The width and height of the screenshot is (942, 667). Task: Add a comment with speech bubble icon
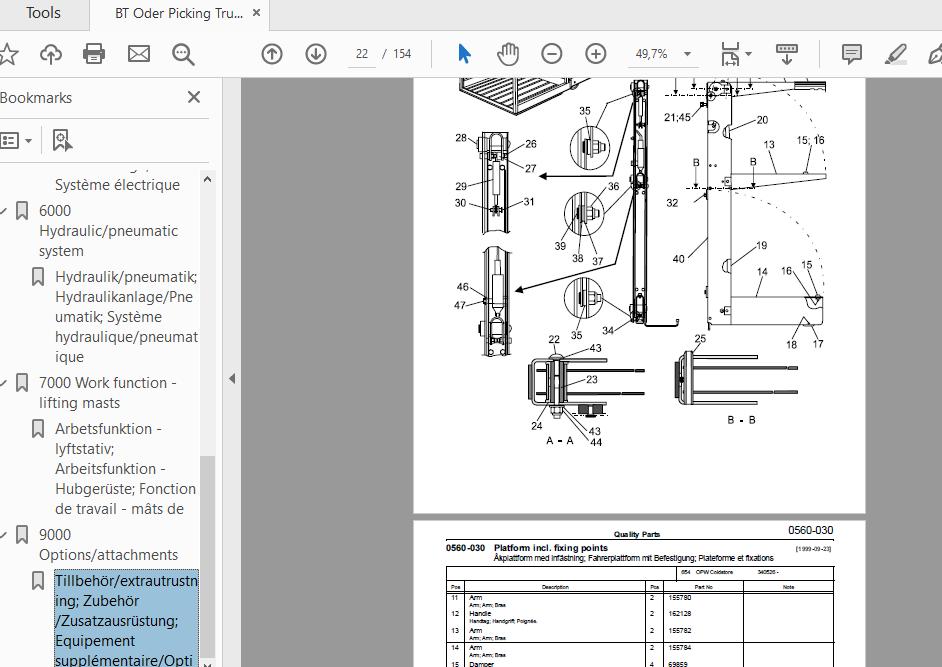tap(852, 54)
